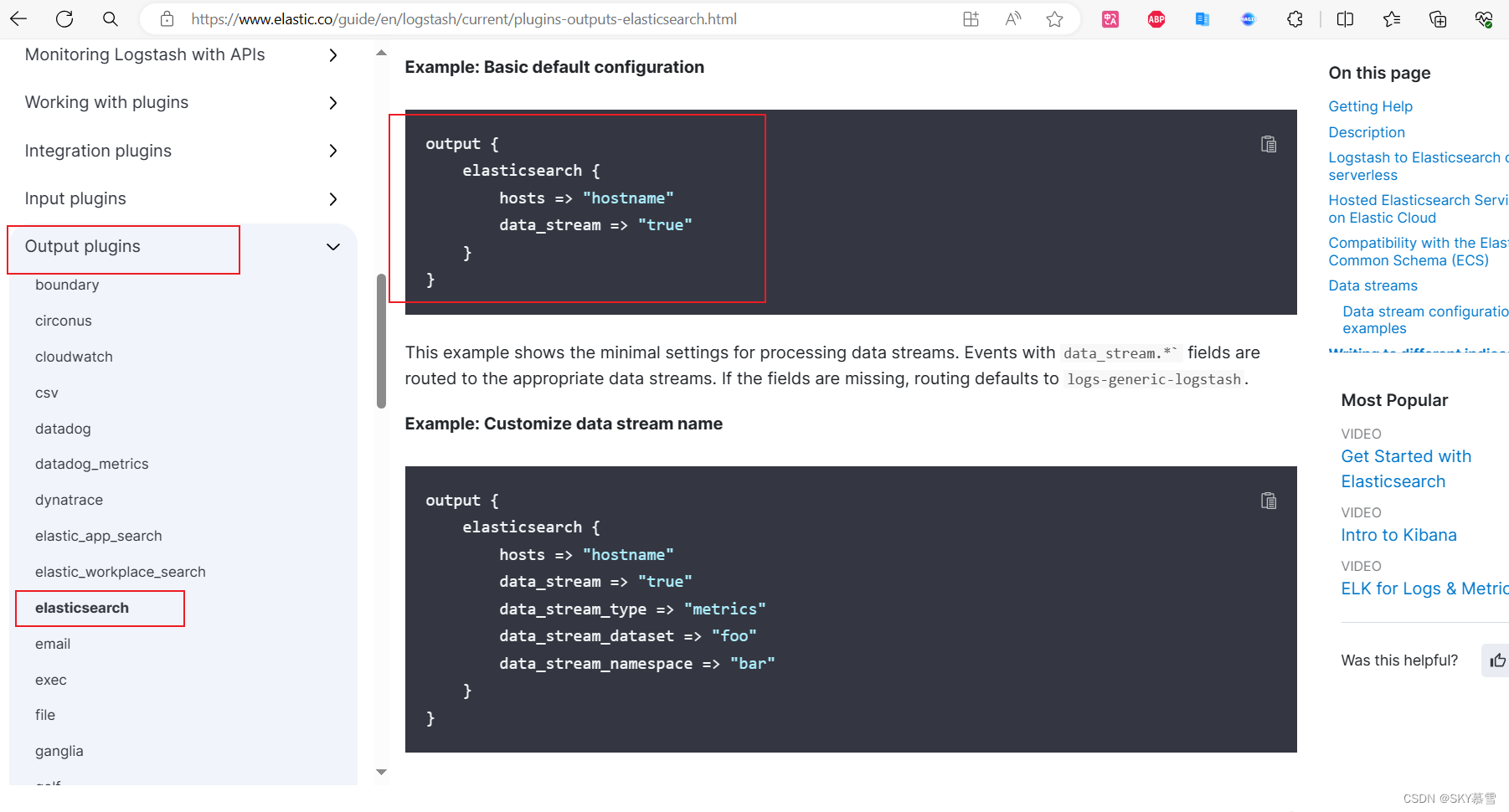Jump to Description section

1367,132
